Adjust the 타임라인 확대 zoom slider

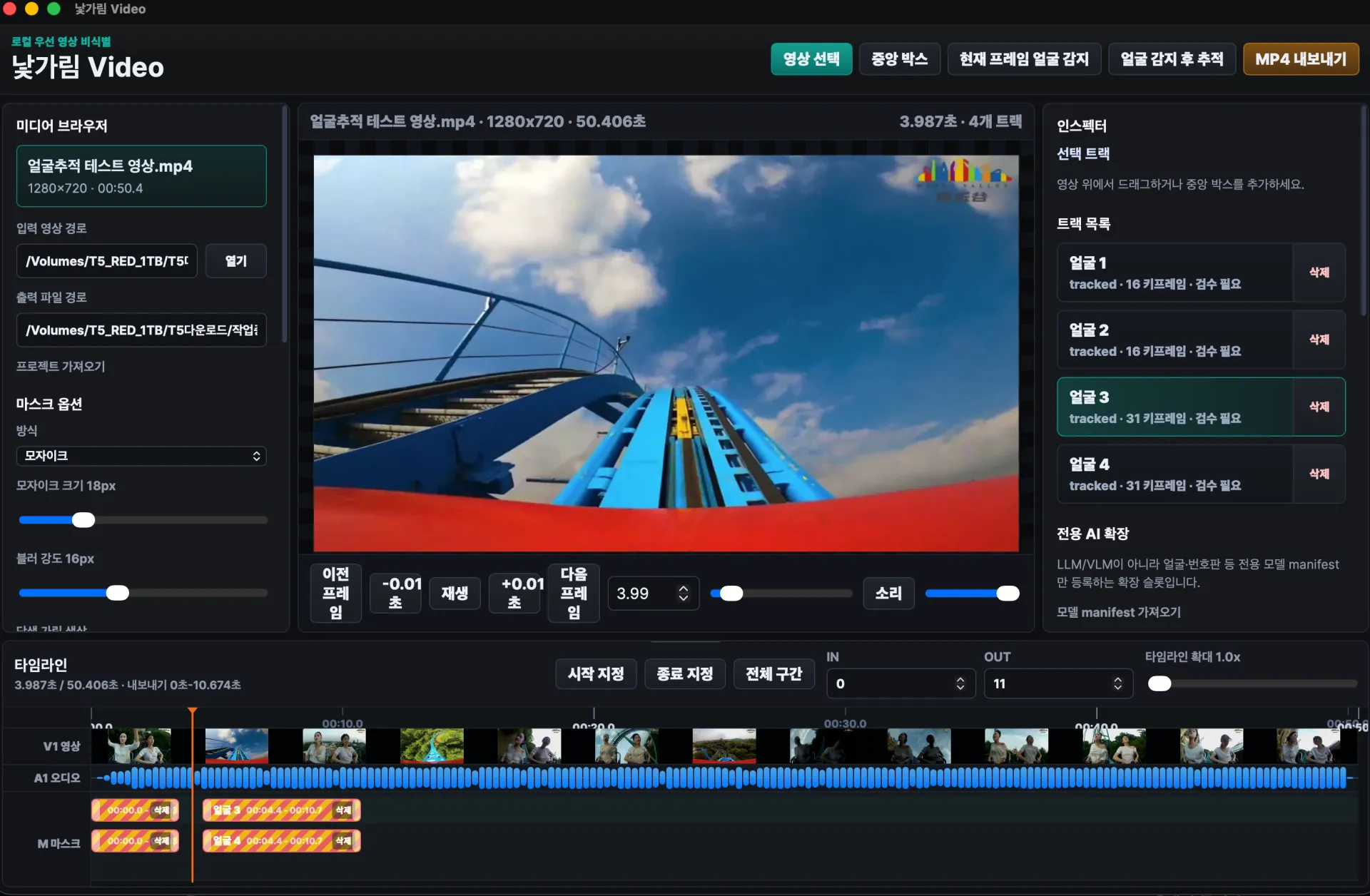coord(1160,683)
